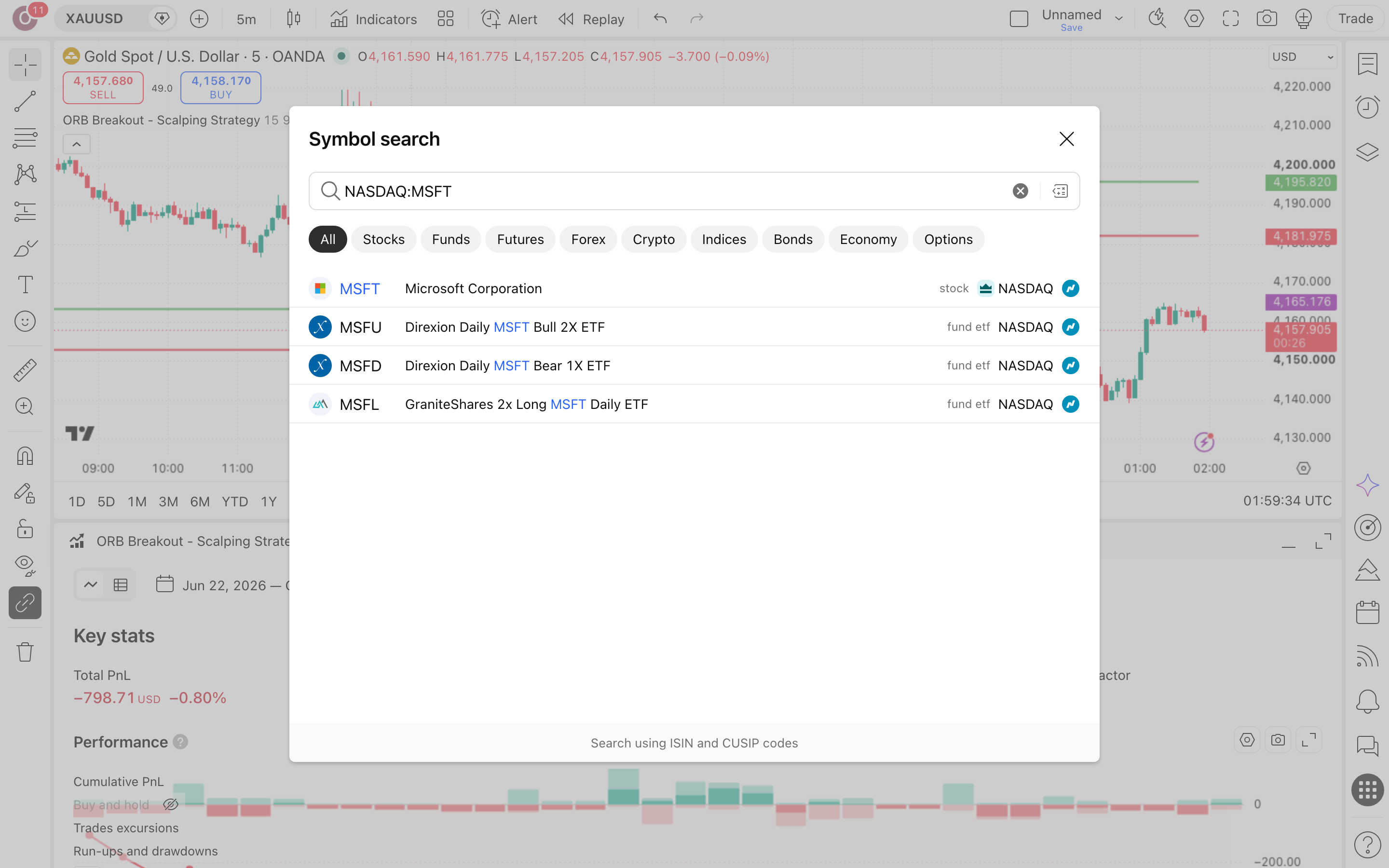Choose MSFT Microsoft Corporation result

click(x=694, y=288)
